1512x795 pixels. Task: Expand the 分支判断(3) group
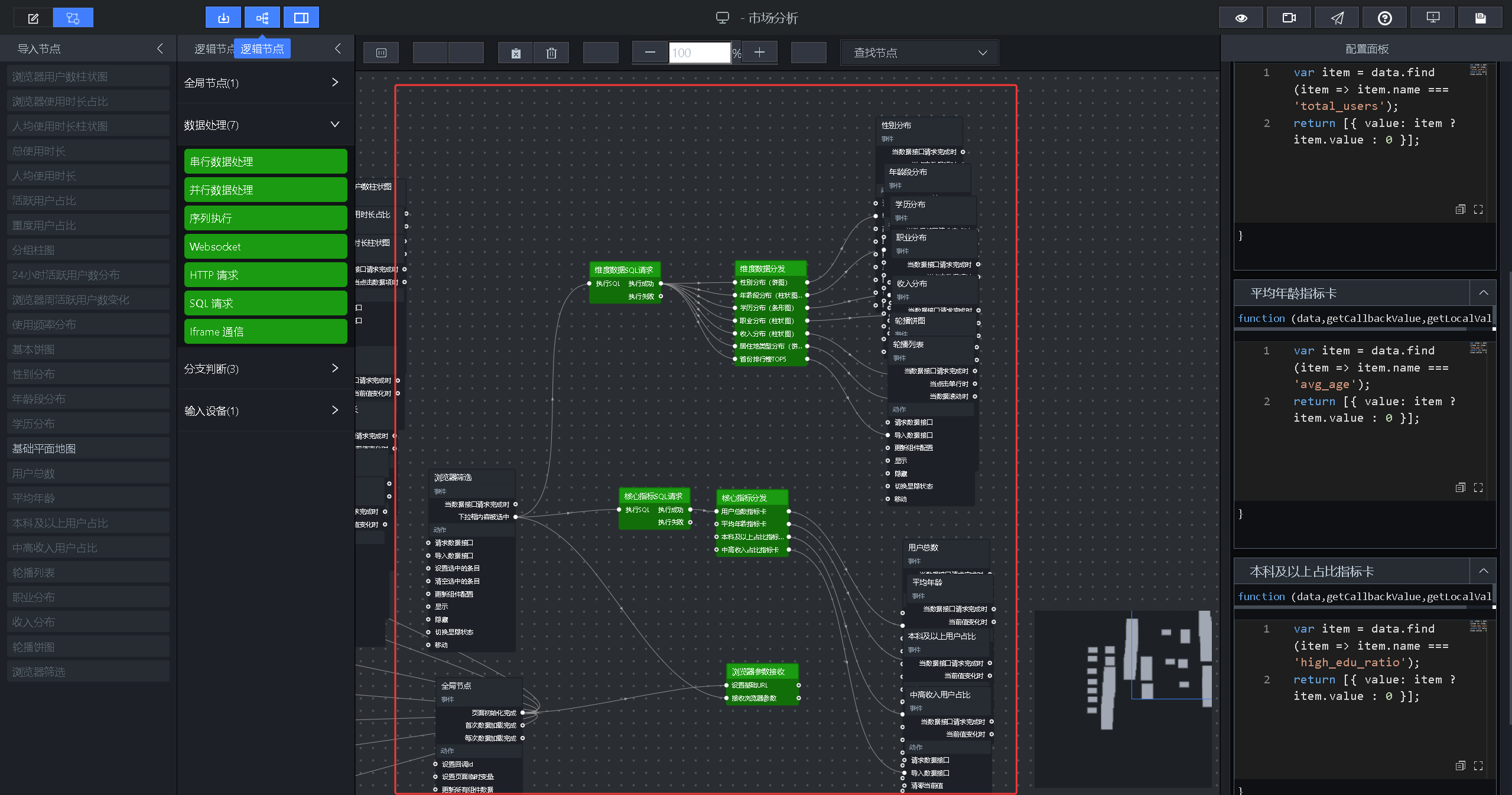[266, 369]
